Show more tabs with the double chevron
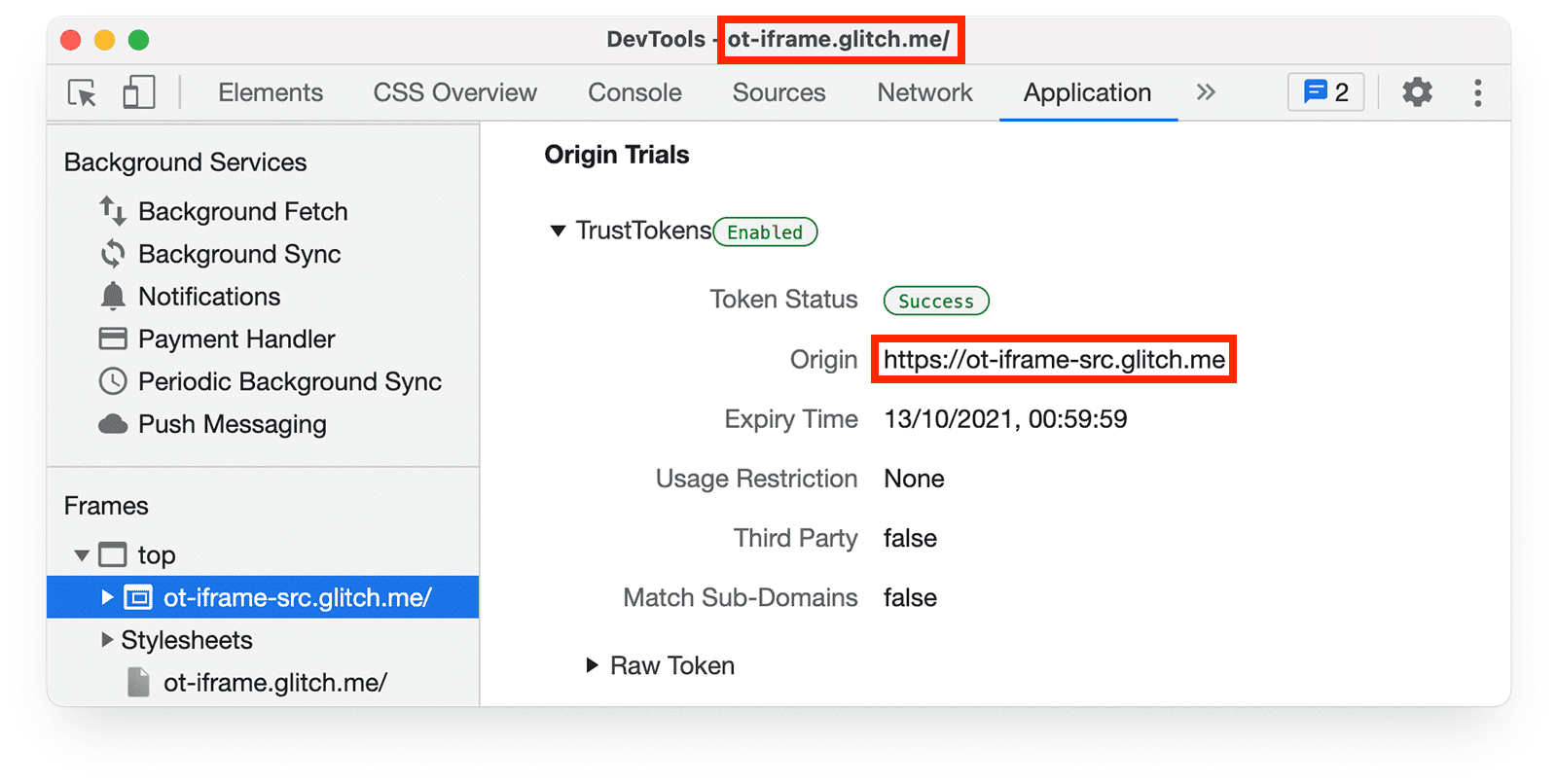This screenshot has width=1557, height=784. pyautogui.click(x=1206, y=92)
